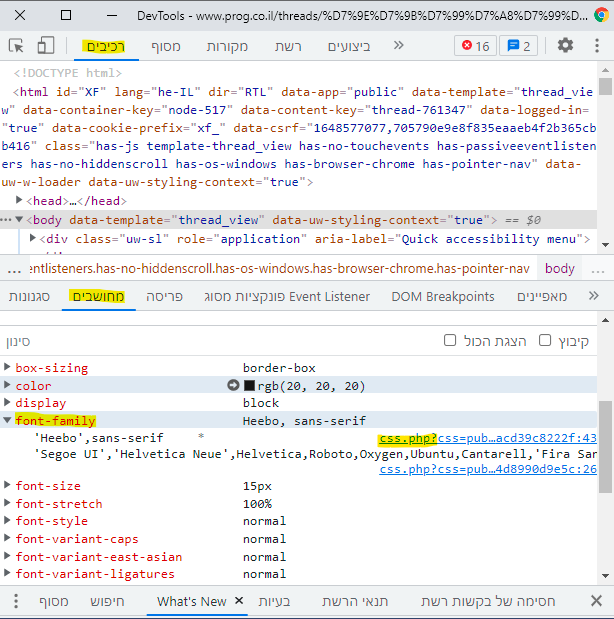
Task: Collapse the body element node
Action: (19, 219)
